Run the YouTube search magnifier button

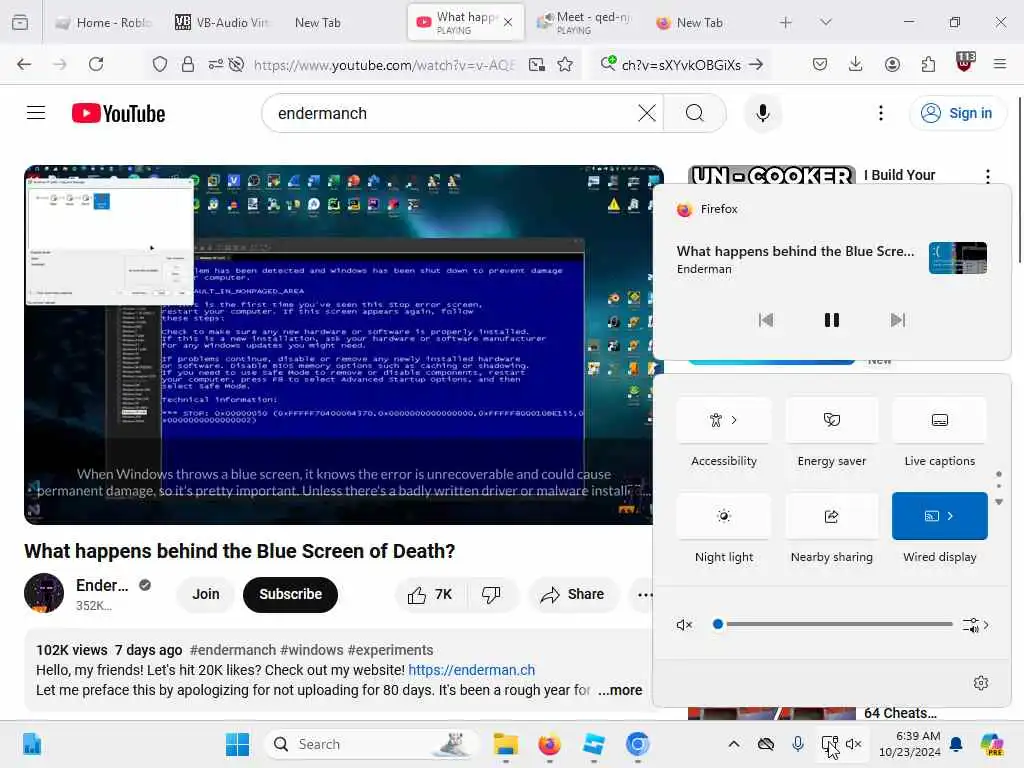point(695,113)
